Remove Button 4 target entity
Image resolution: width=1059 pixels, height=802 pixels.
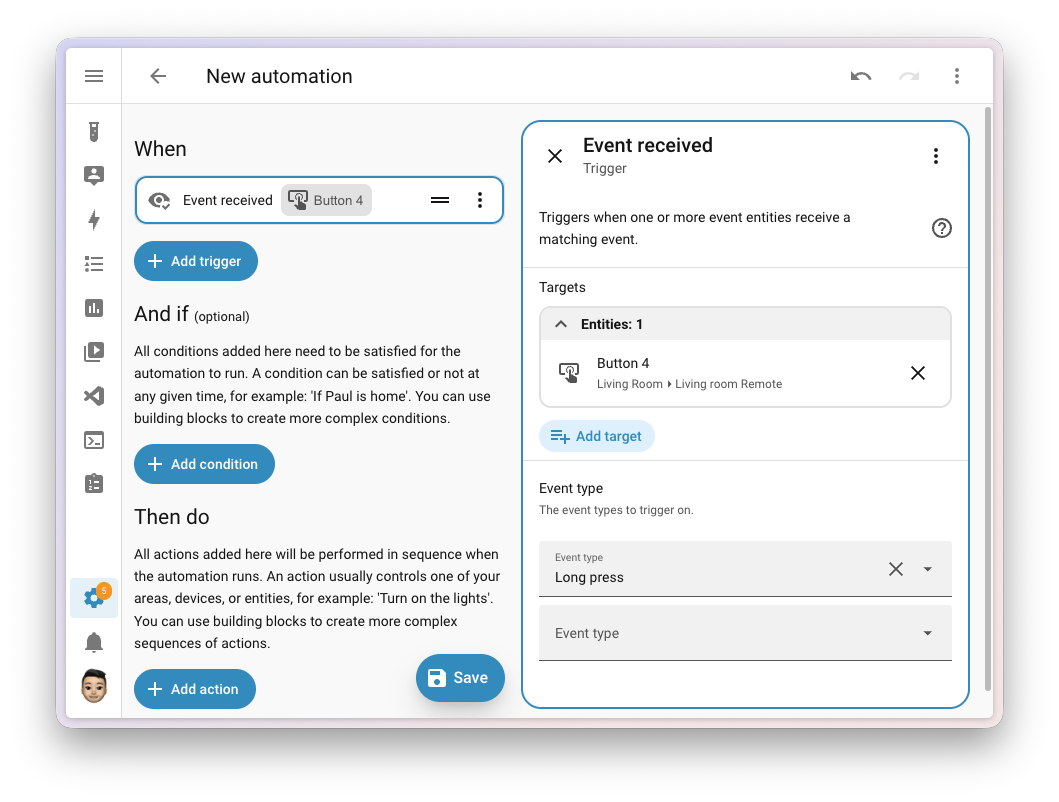[917, 373]
